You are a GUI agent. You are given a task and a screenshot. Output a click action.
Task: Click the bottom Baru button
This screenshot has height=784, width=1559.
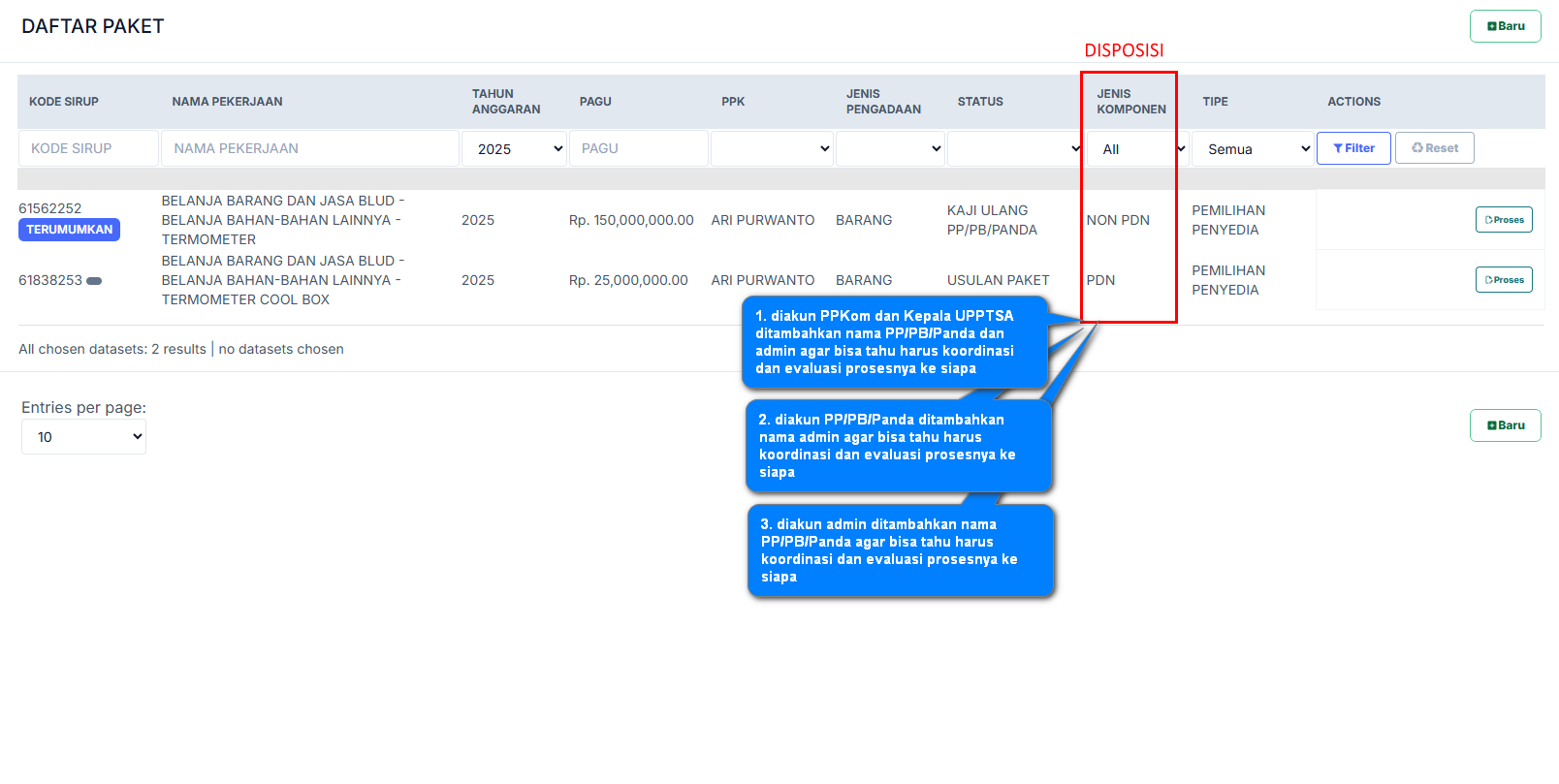pyautogui.click(x=1505, y=425)
